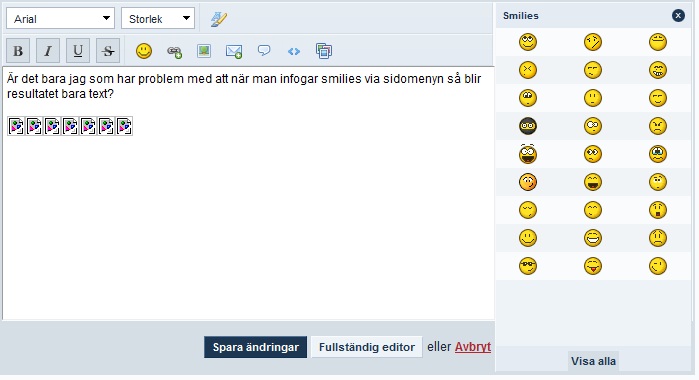Click Fullständig editor button
Screen dimensions: 699x380
point(367,347)
